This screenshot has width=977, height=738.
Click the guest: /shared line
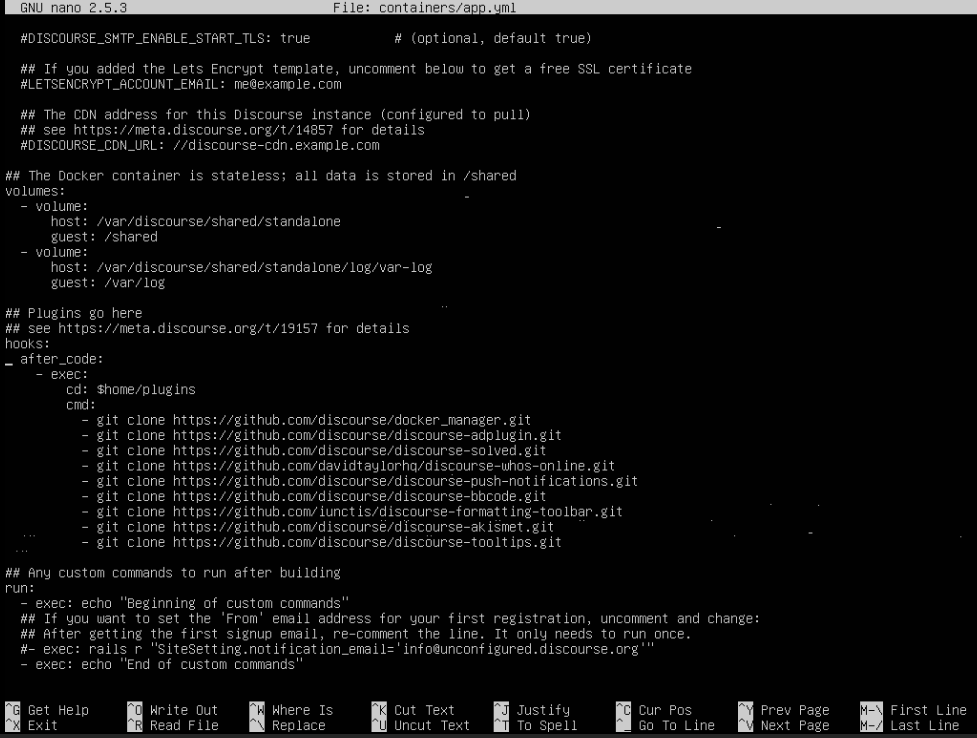(104, 237)
